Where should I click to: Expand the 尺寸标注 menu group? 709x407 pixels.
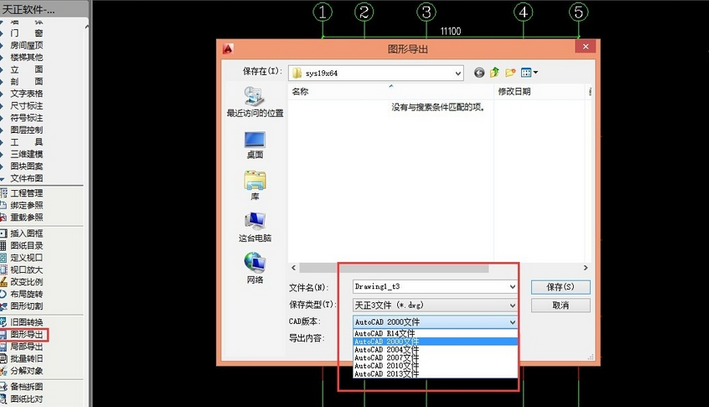pos(27,106)
